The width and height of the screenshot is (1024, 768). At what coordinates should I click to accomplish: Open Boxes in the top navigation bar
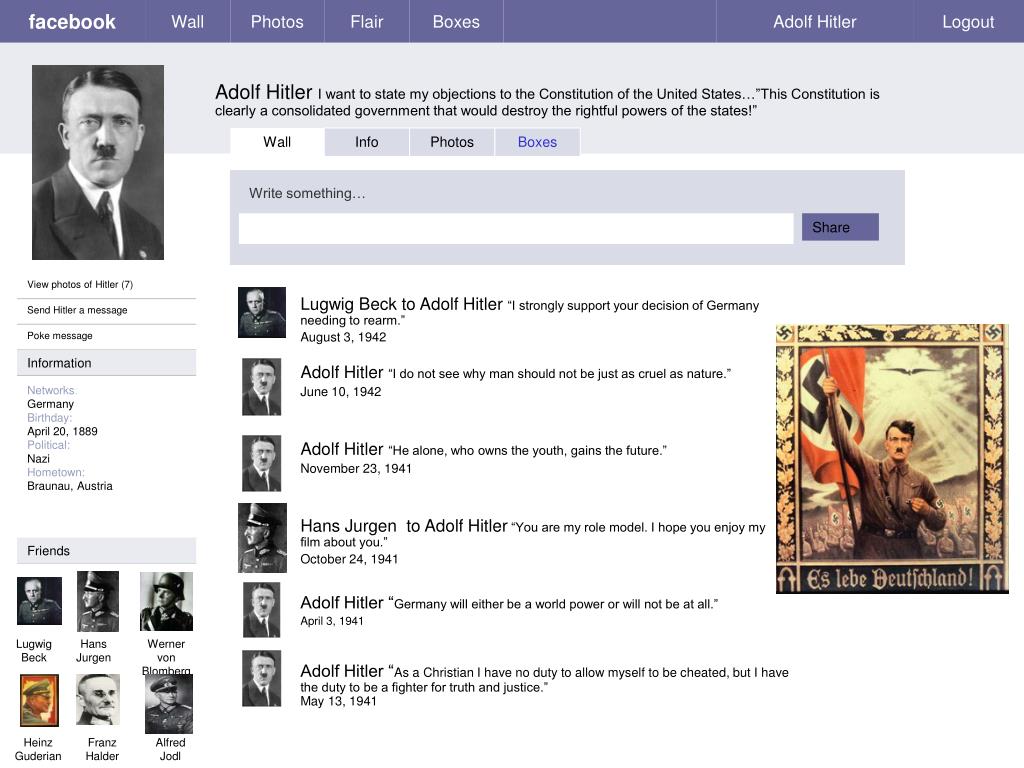pyautogui.click(x=456, y=22)
